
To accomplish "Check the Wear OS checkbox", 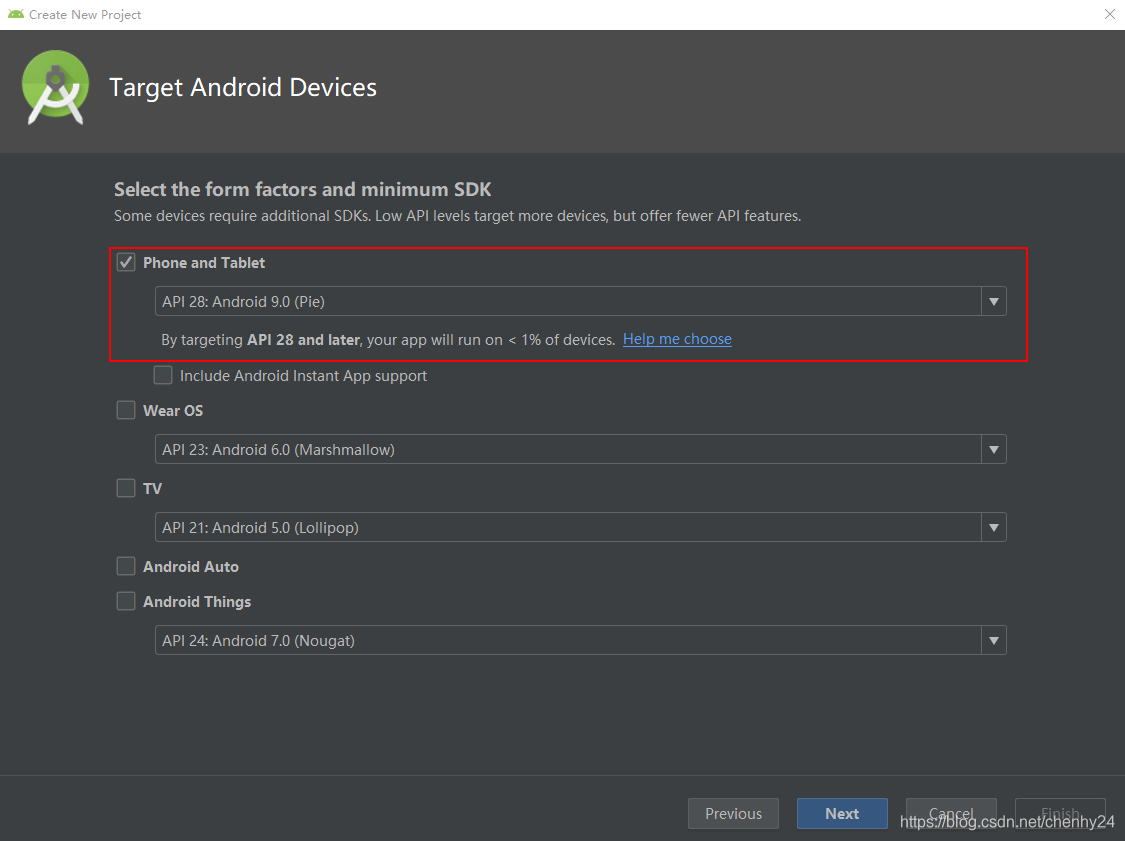I will click(x=126, y=410).
